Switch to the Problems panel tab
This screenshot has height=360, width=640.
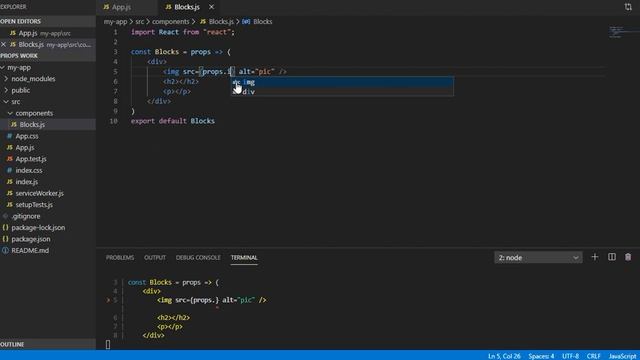coord(120,258)
